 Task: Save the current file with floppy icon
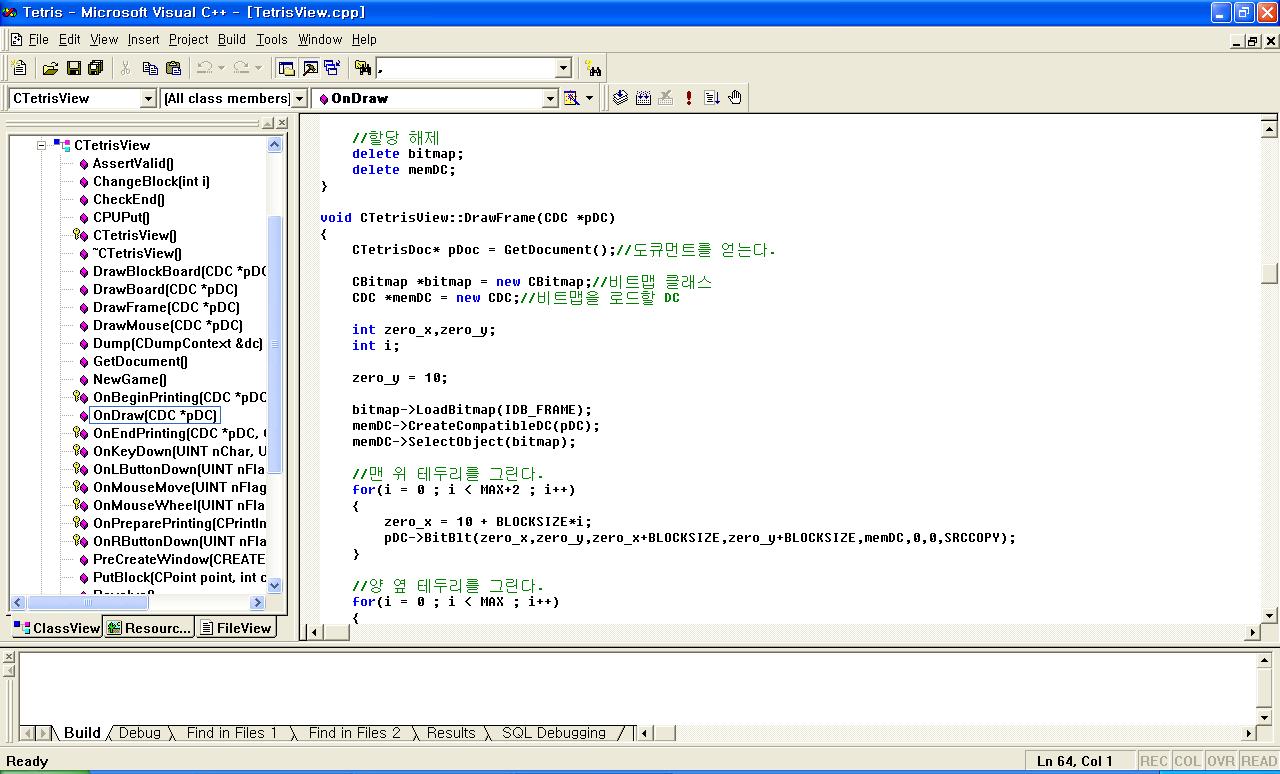click(73, 68)
